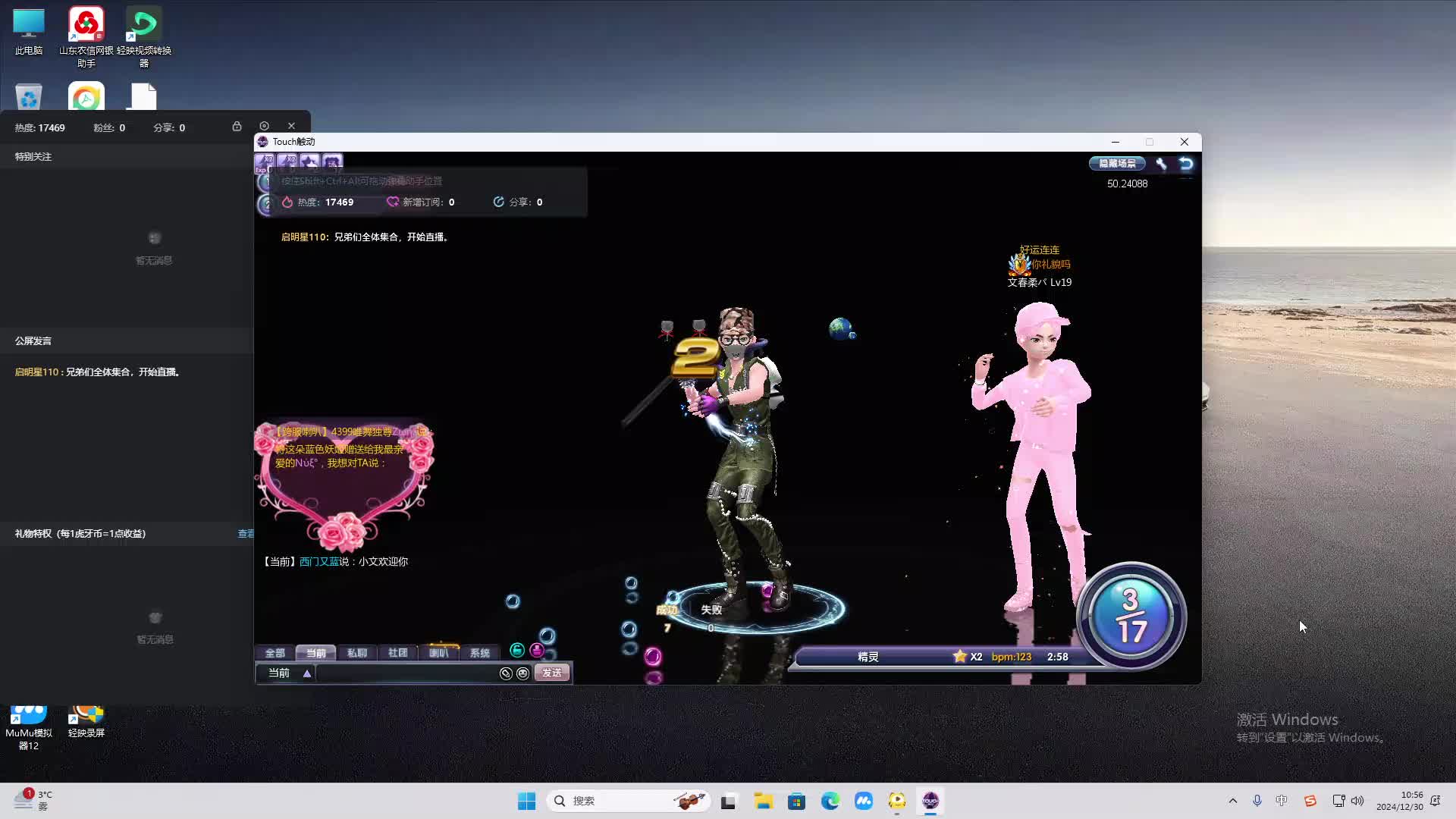
Task: Open stream panel settings gear
Action: (x=264, y=127)
